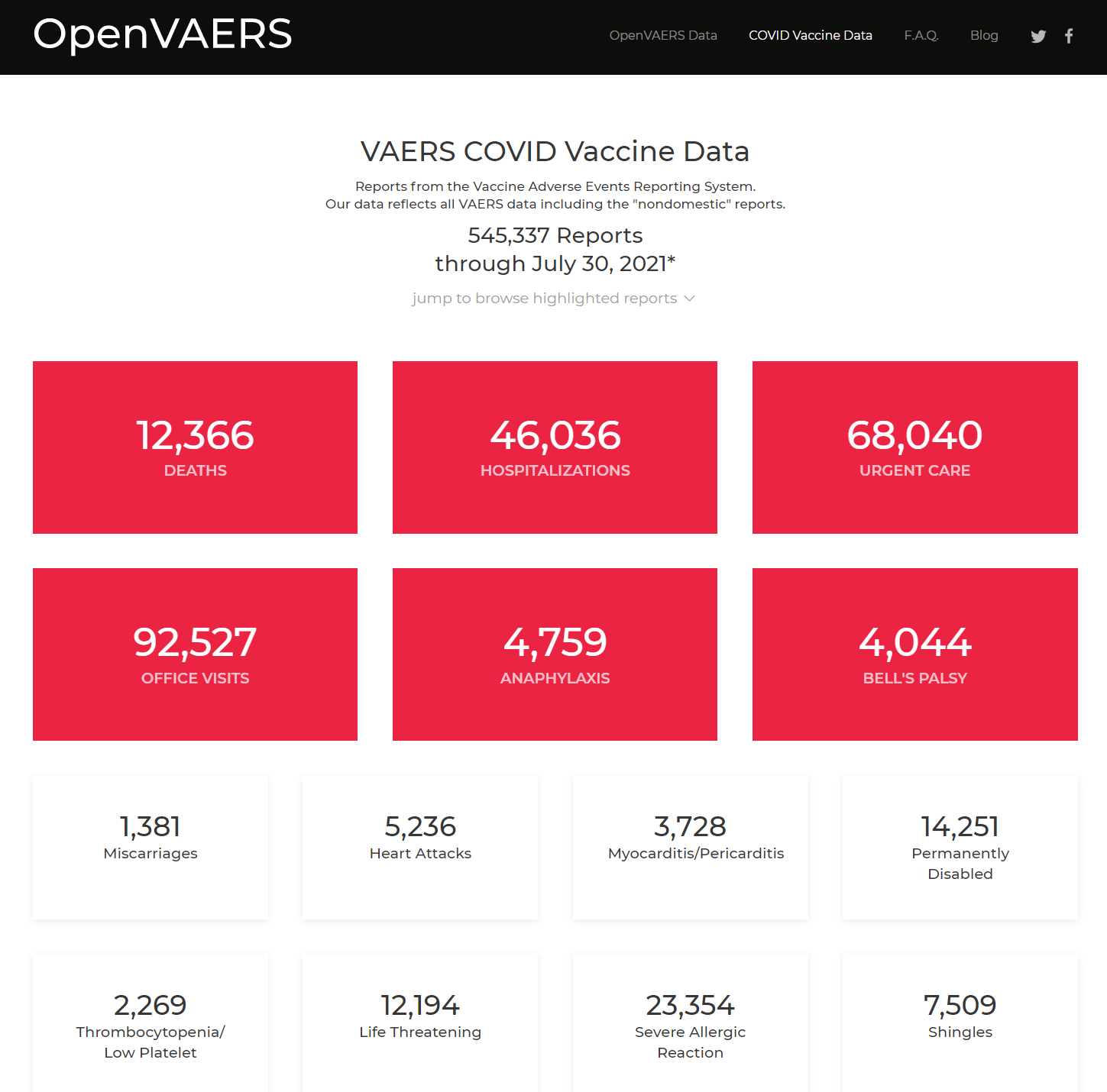Select the 14,251 Permanently Disabled card

(960, 848)
